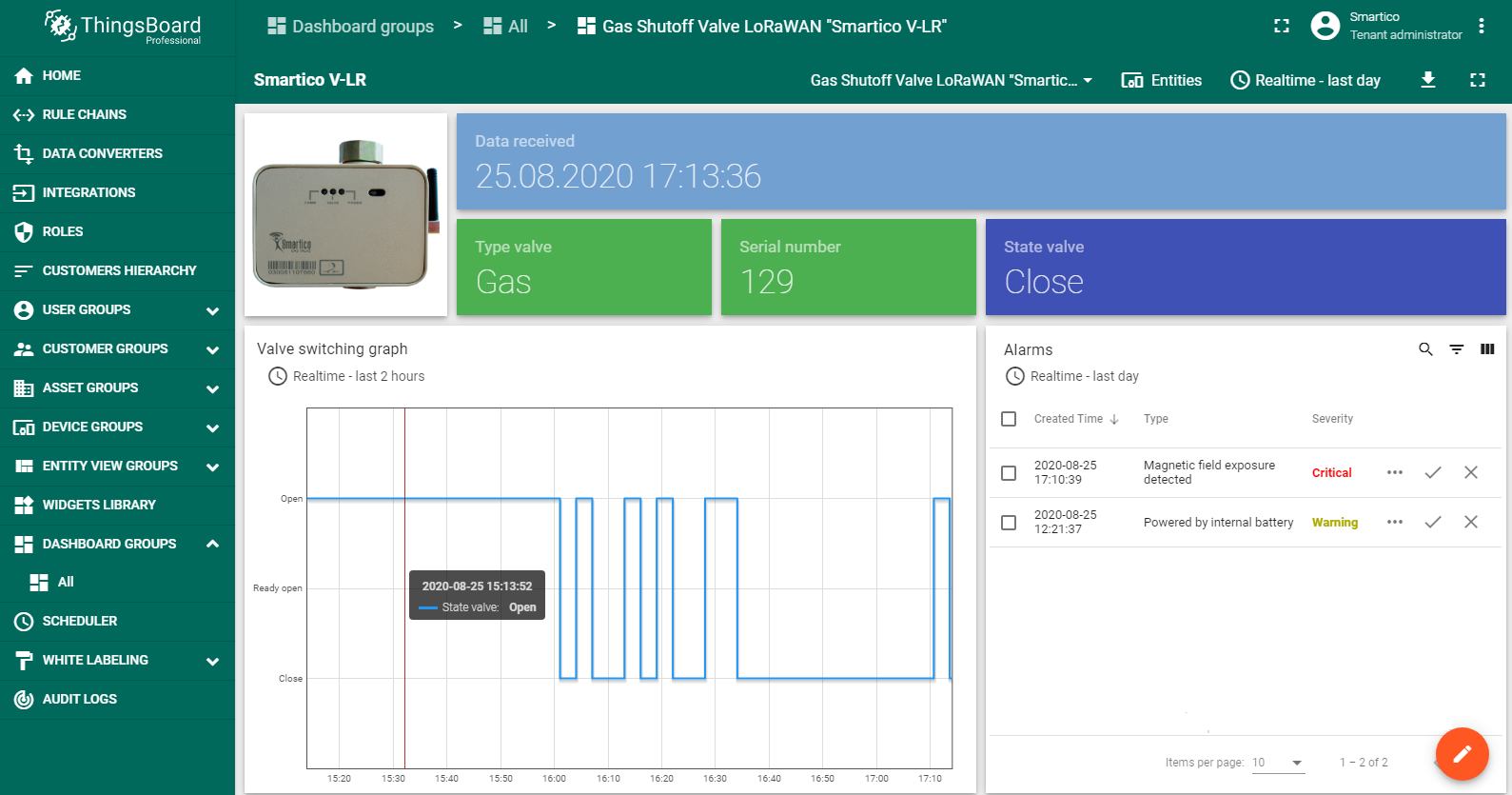This screenshot has width=1512, height=795.
Task: Toggle the select-all alarms header checkbox
Action: (1009, 419)
